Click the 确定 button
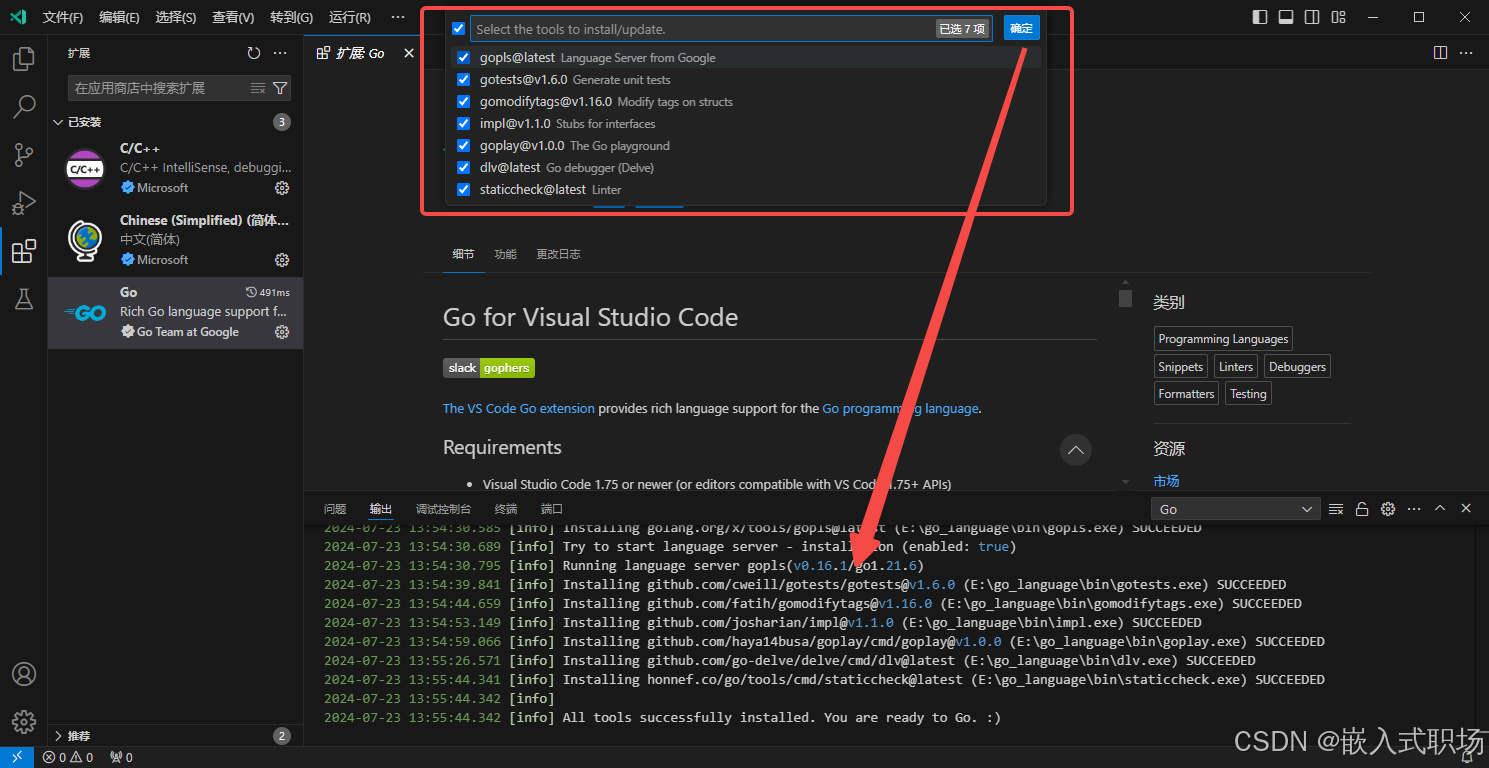The width and height of the screenshot is (1489, 768). pos(1021,28)
